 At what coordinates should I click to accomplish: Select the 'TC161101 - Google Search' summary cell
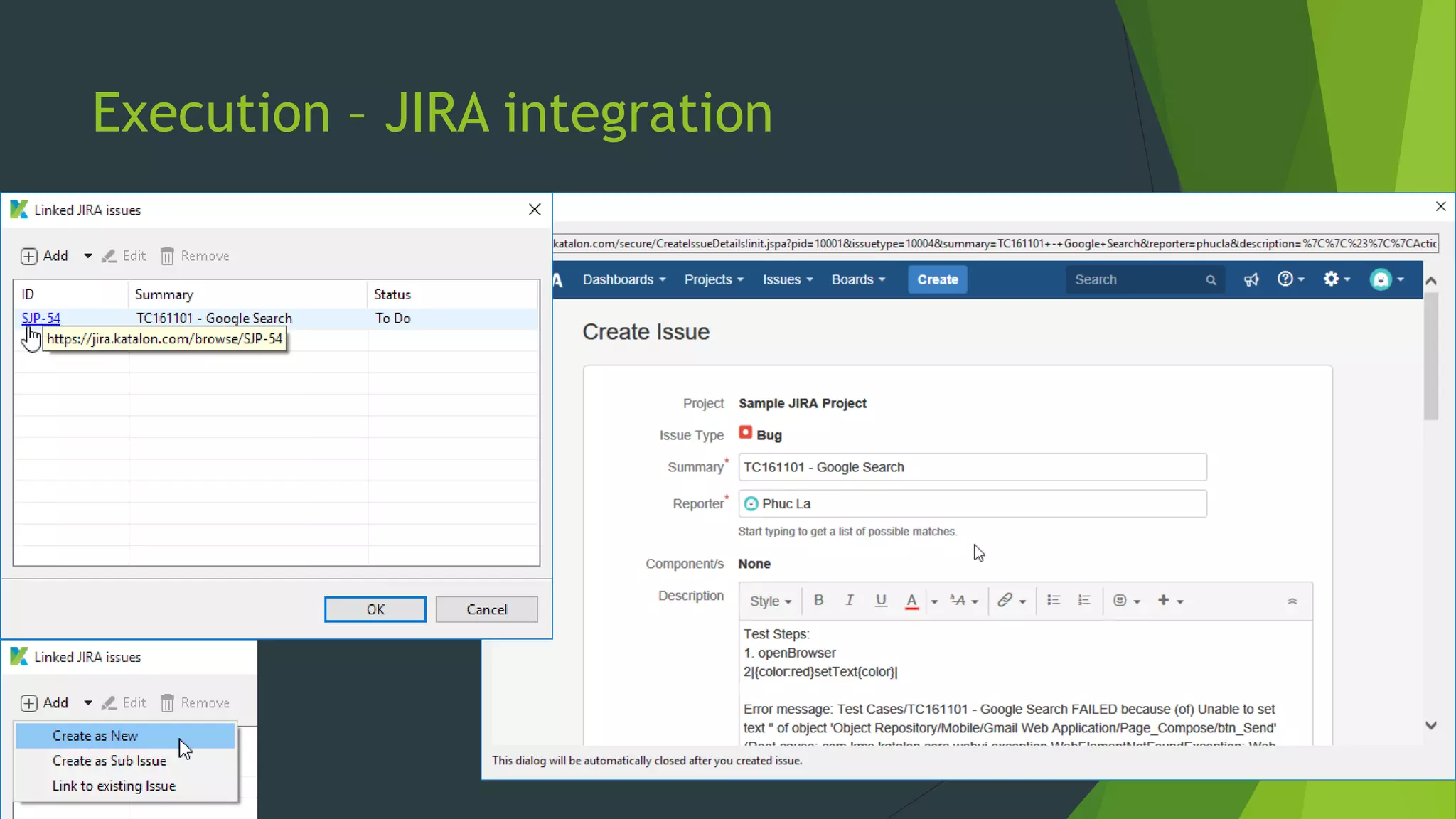click(x=214, y=318)
